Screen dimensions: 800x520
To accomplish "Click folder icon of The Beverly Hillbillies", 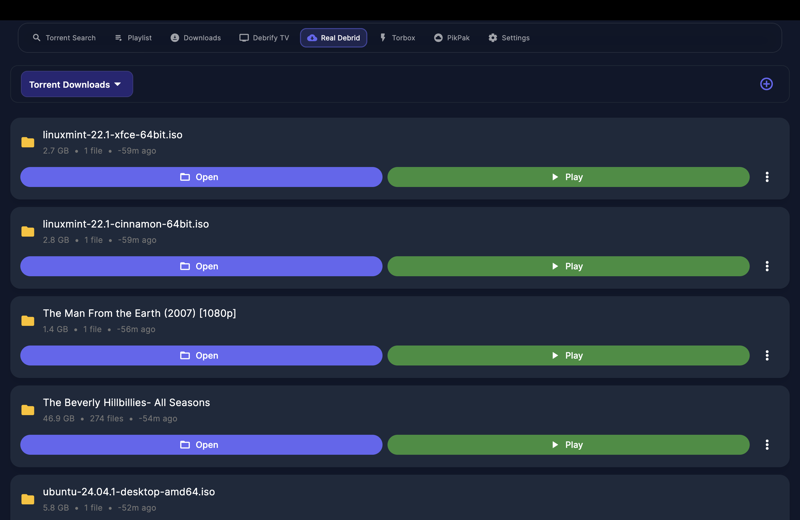I will click(x=28, y=410).
